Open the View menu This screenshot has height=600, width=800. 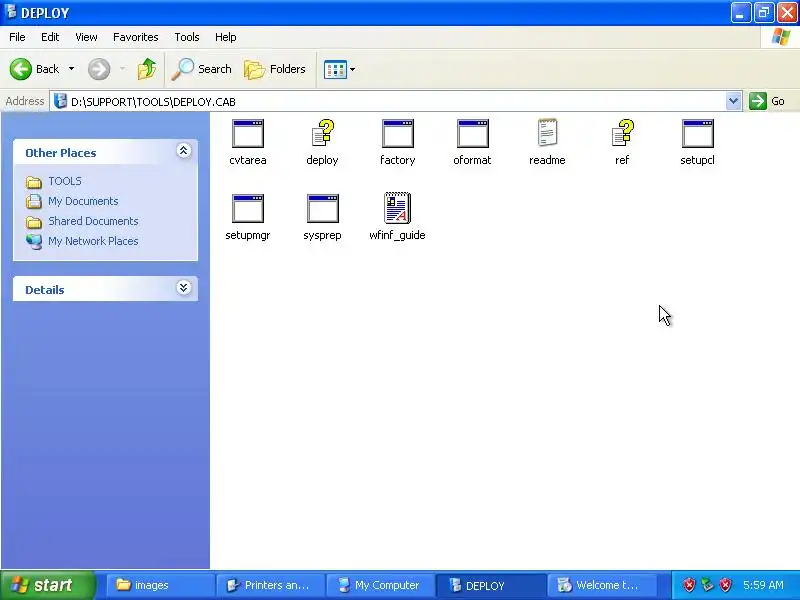tap(86, 37)
